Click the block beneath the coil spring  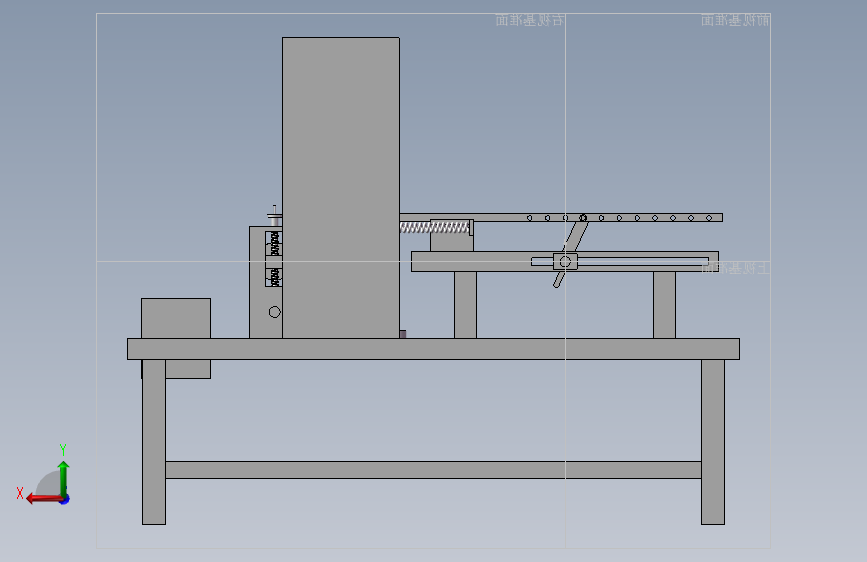(x=451, y=241)
